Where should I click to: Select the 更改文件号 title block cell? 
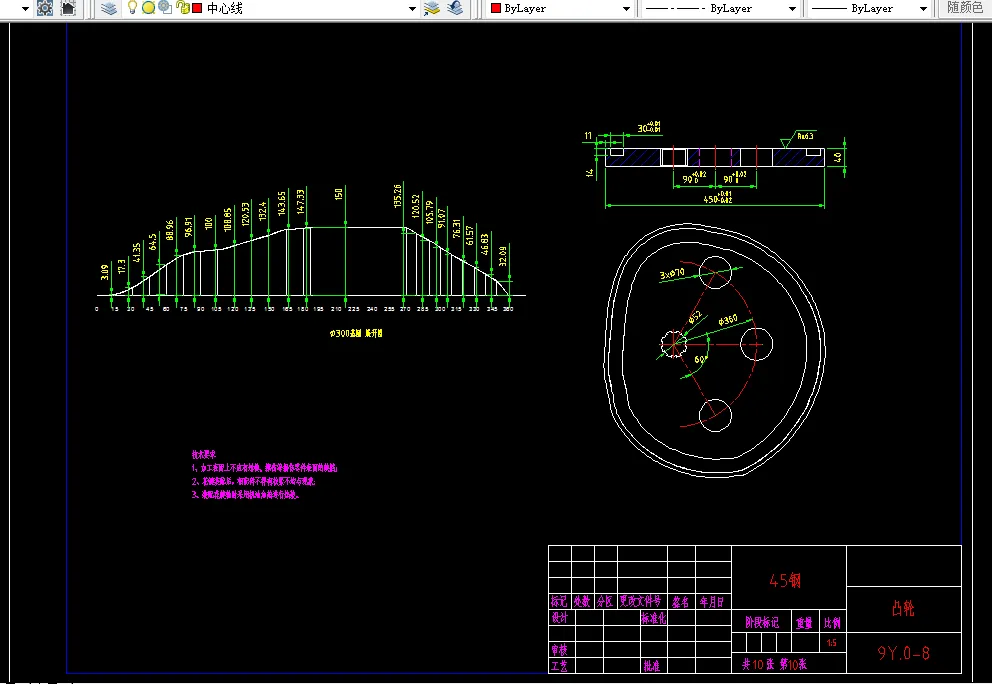640,601
